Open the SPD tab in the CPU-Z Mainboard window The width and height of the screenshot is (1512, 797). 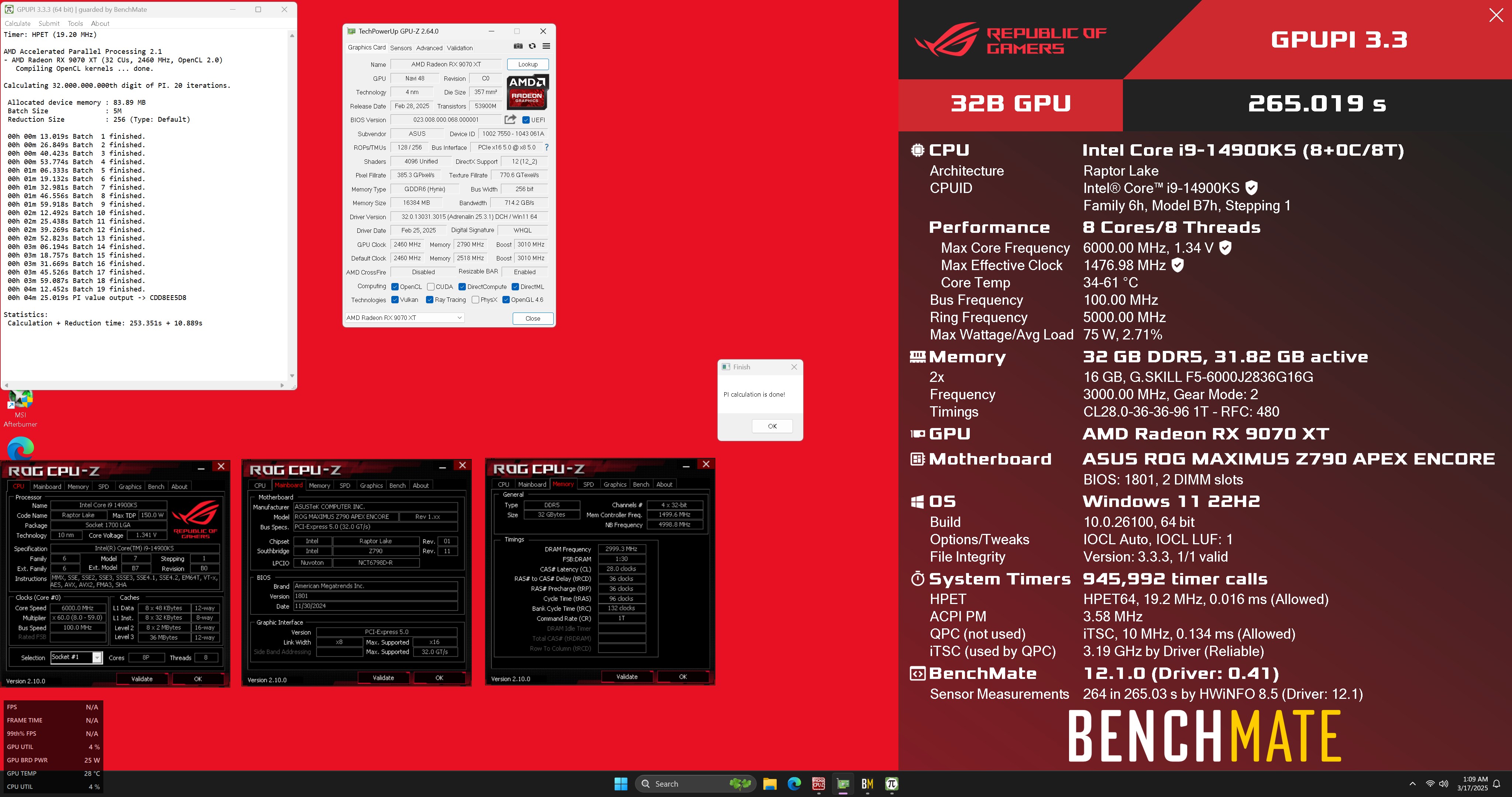pyautogui.click(x=345, y=485)
